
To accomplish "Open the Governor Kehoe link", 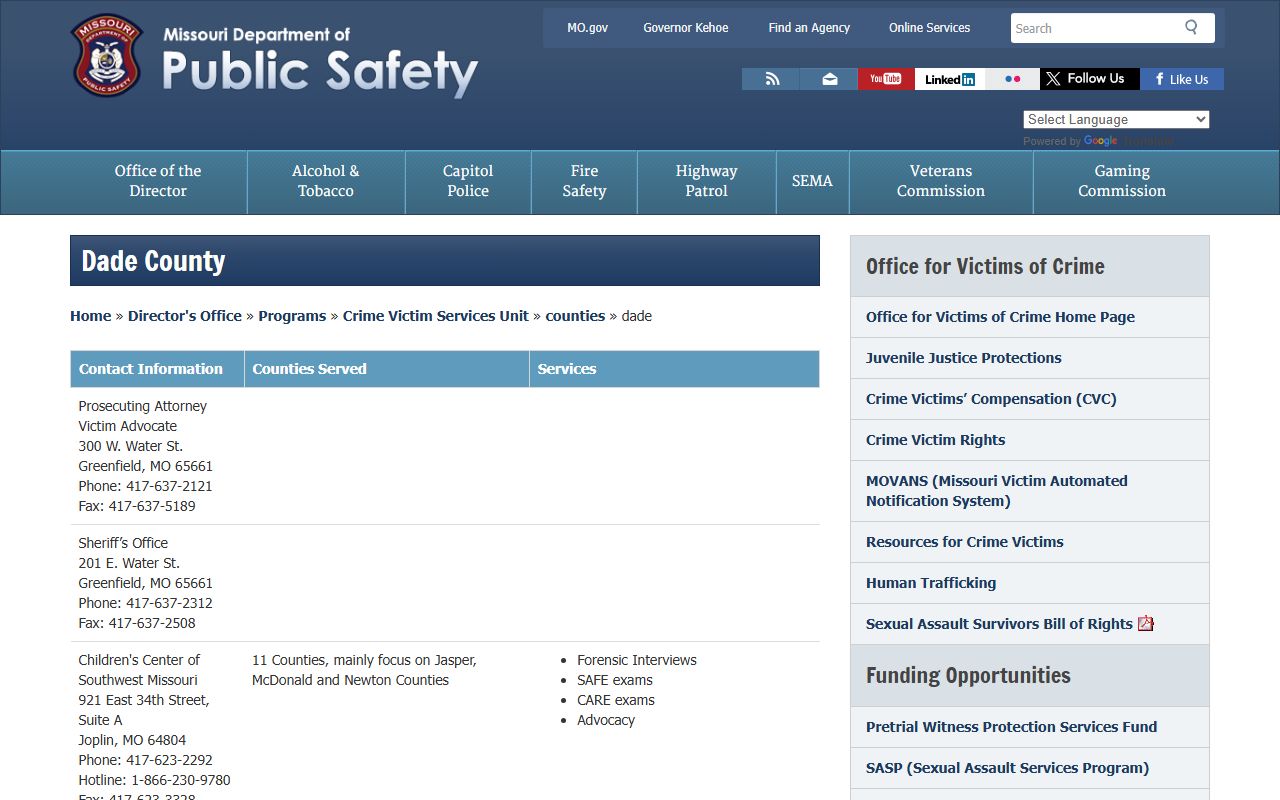I will [x=686, y=28].
